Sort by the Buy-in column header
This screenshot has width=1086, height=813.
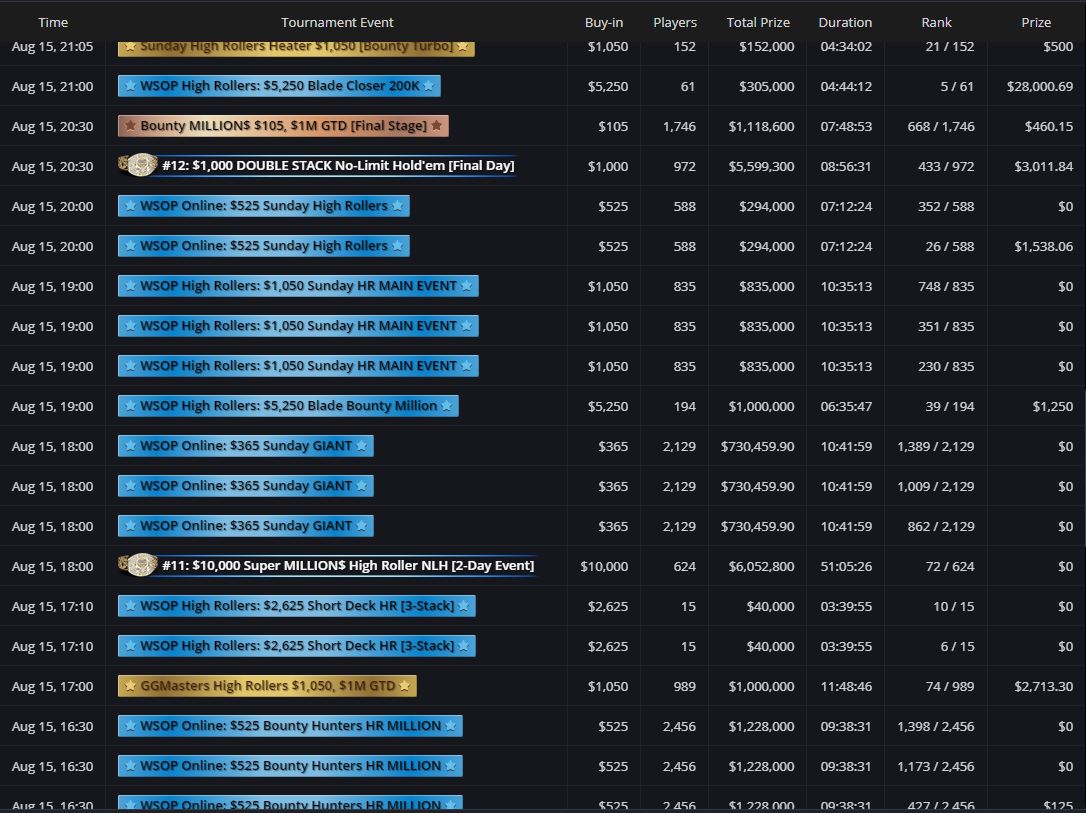pyautogui.click(x=603, y=22)
